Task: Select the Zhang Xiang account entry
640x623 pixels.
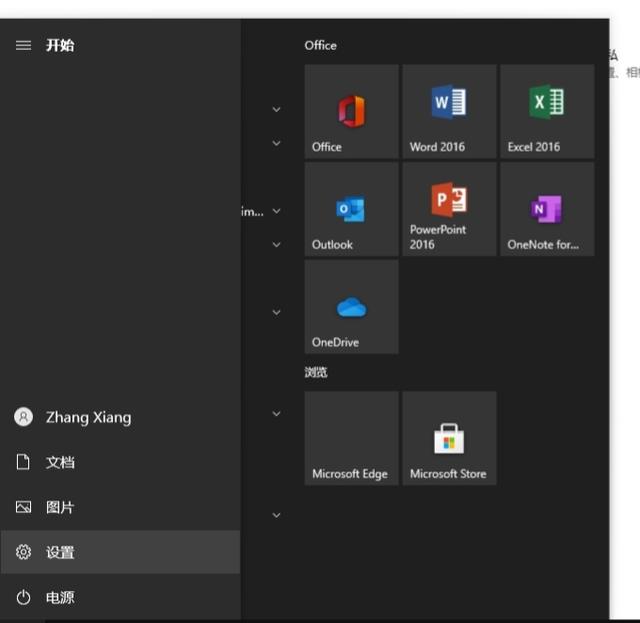Action: pyautogui.click(x=120, y=417)
